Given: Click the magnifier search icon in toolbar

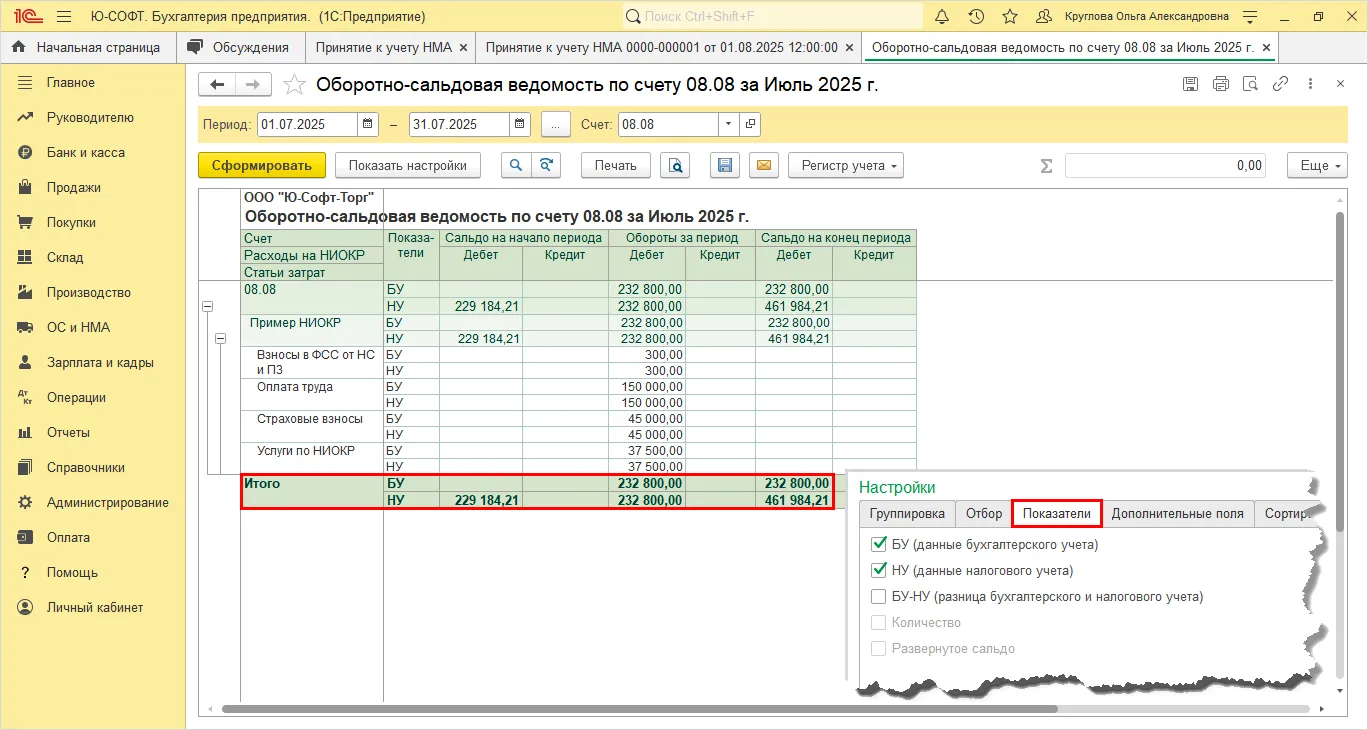Looking at the screenshot, I should point(516,166).
